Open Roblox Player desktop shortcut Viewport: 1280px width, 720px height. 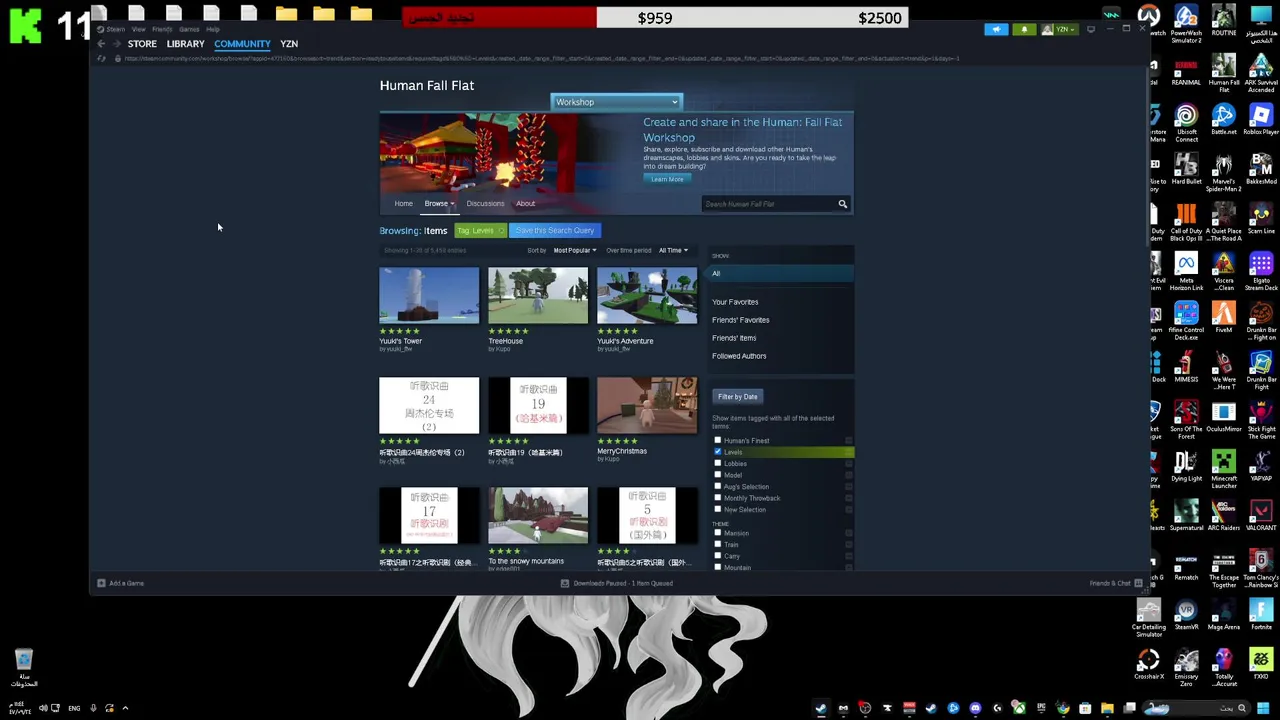pyautogui.click(x=1261, y=121)
